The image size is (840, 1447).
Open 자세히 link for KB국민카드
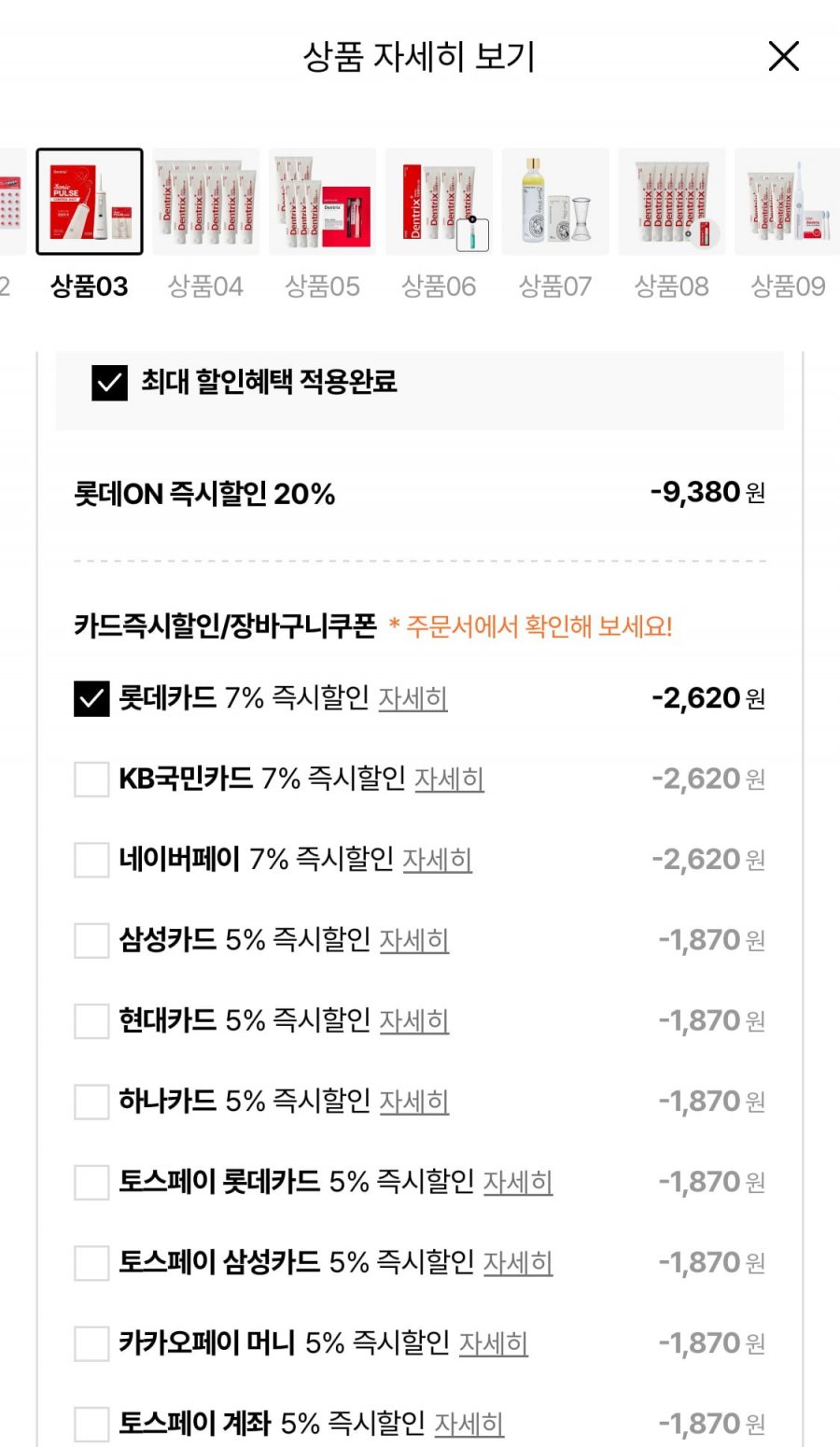pyautogui.click(x=449, y=779)
